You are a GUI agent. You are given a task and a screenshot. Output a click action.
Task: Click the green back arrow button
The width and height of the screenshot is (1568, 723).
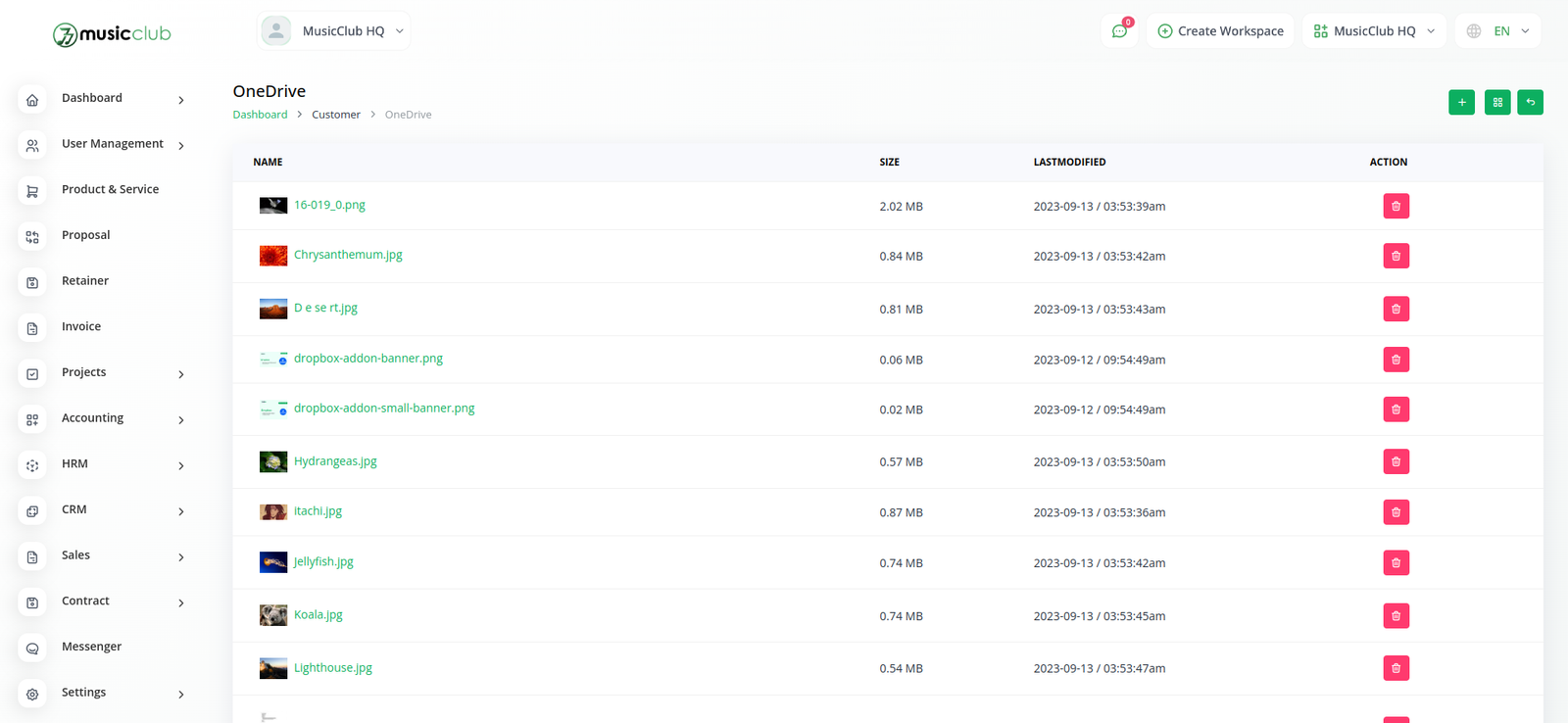pyautogui.click(x=1530, y=102)
